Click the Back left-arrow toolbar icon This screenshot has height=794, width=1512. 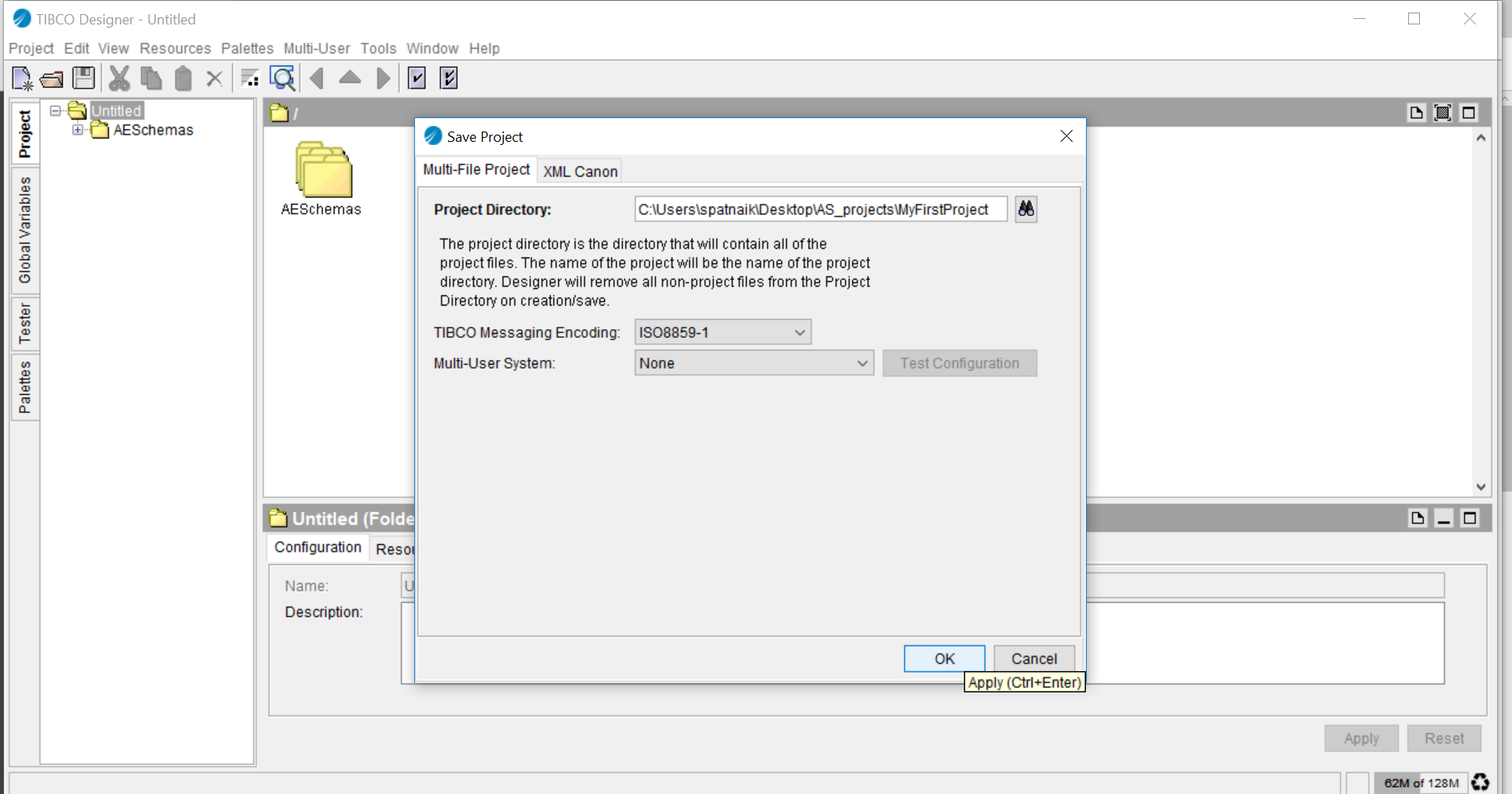[x=317, y=78]
